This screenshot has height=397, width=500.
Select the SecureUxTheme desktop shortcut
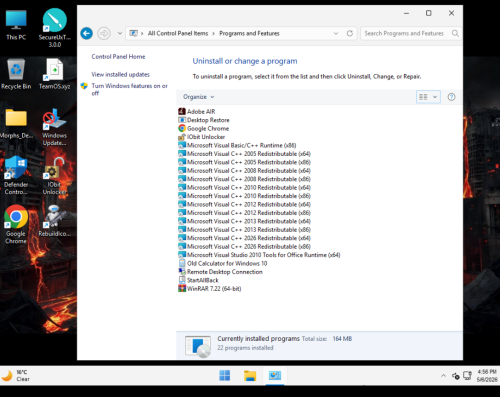tap(55, 28)
